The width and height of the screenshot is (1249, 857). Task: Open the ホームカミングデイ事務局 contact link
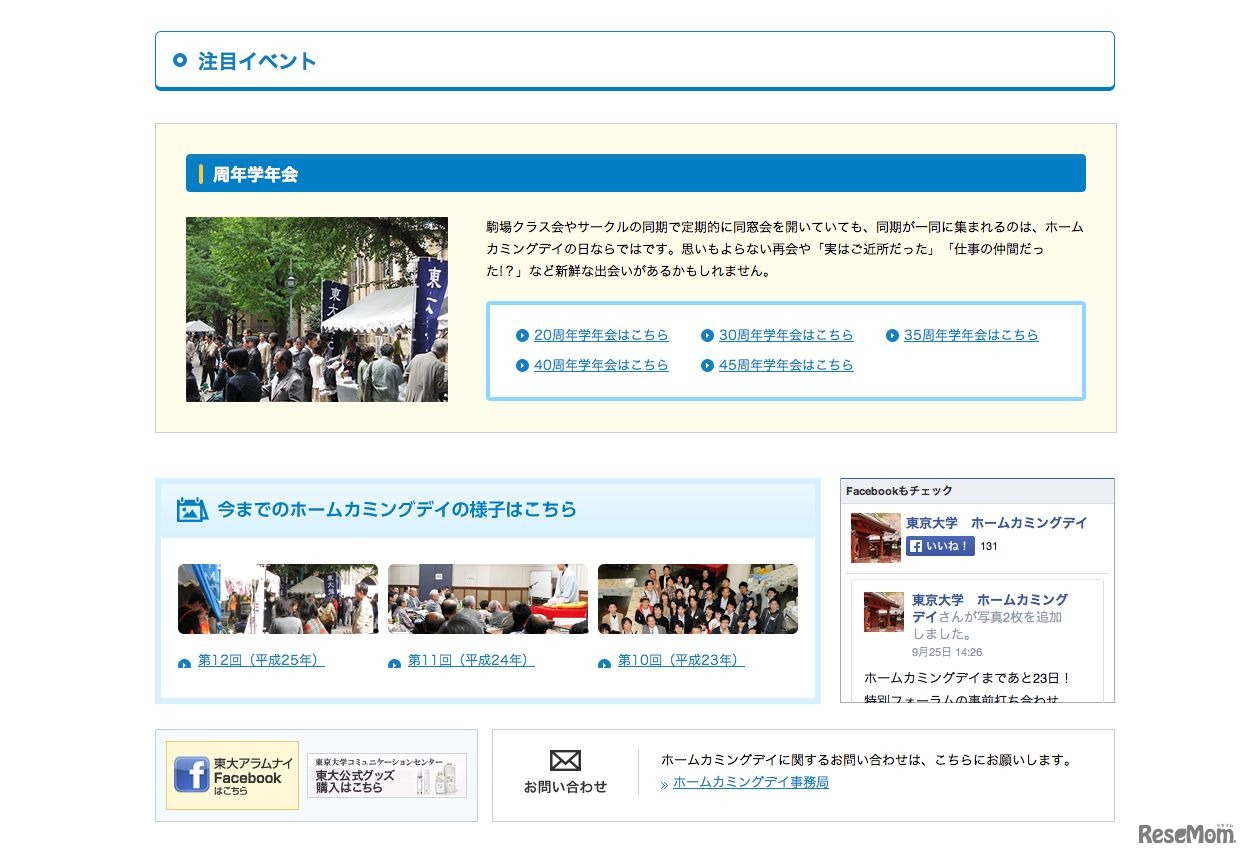point(749,785)
